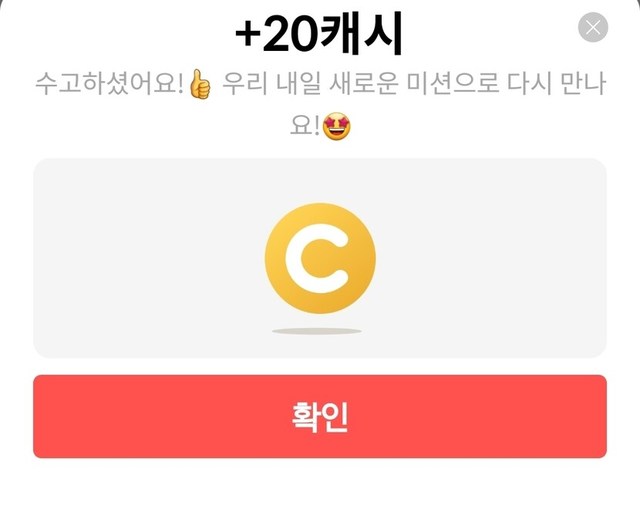Viewport: 640px width, 508px height.
Task: Click the word 미션으로 in the message
Action: tap(453, 84)
